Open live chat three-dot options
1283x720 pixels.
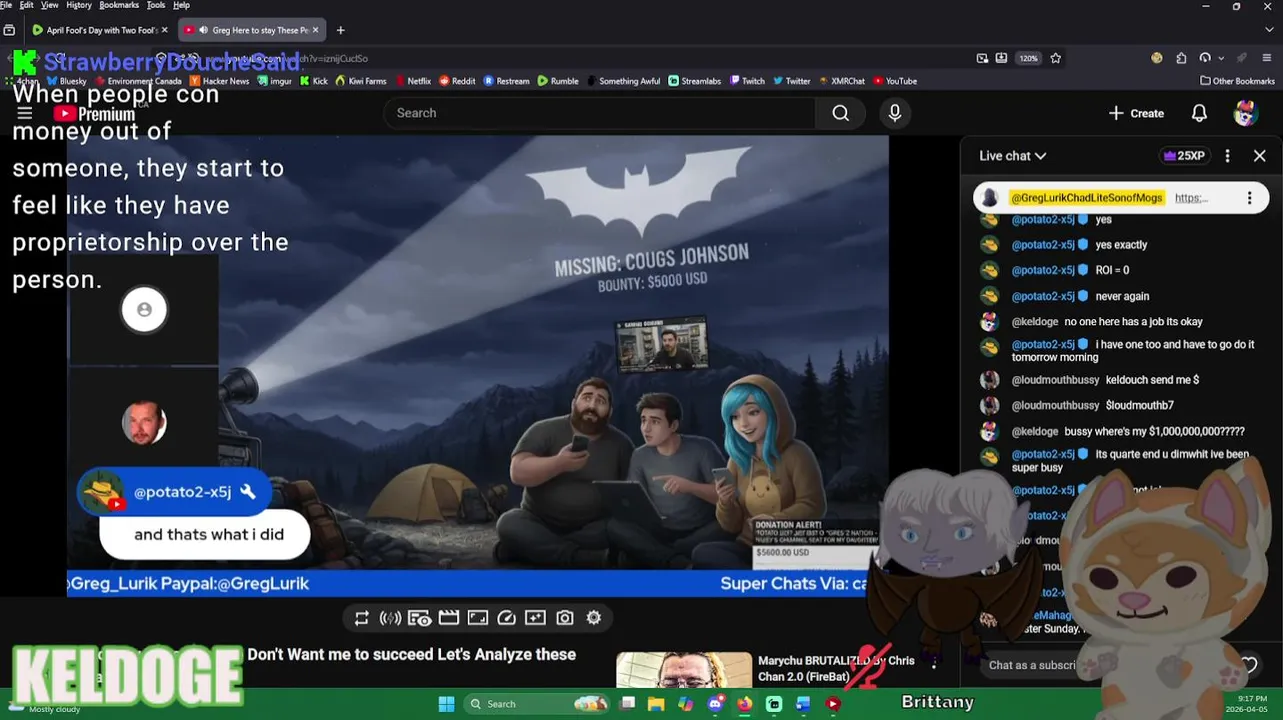point(1227,156)
